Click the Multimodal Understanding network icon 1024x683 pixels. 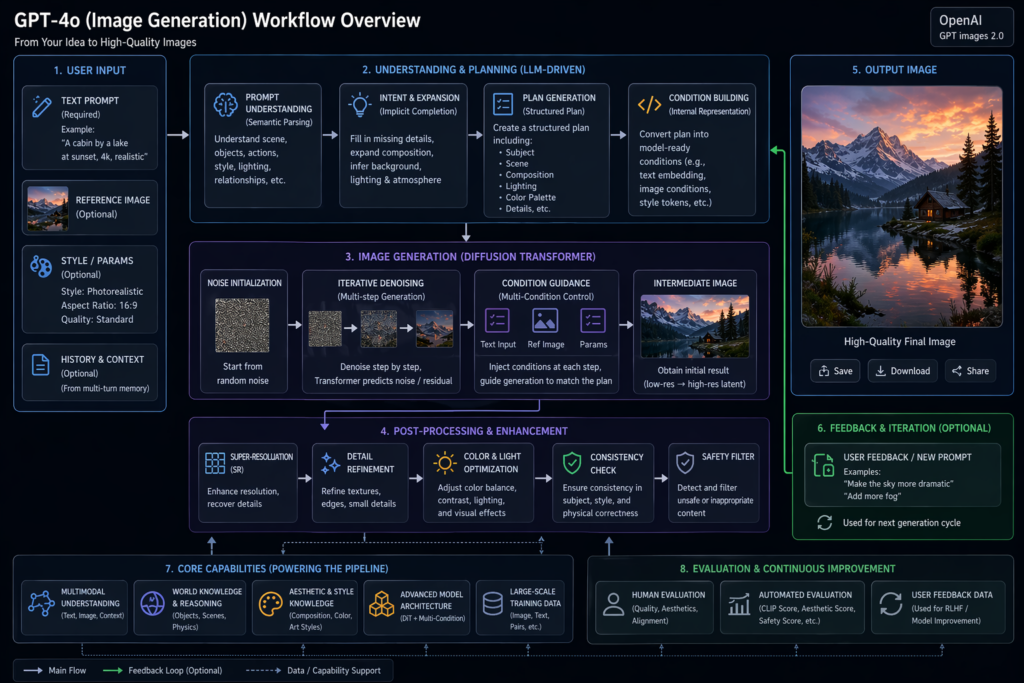(40, 601)
